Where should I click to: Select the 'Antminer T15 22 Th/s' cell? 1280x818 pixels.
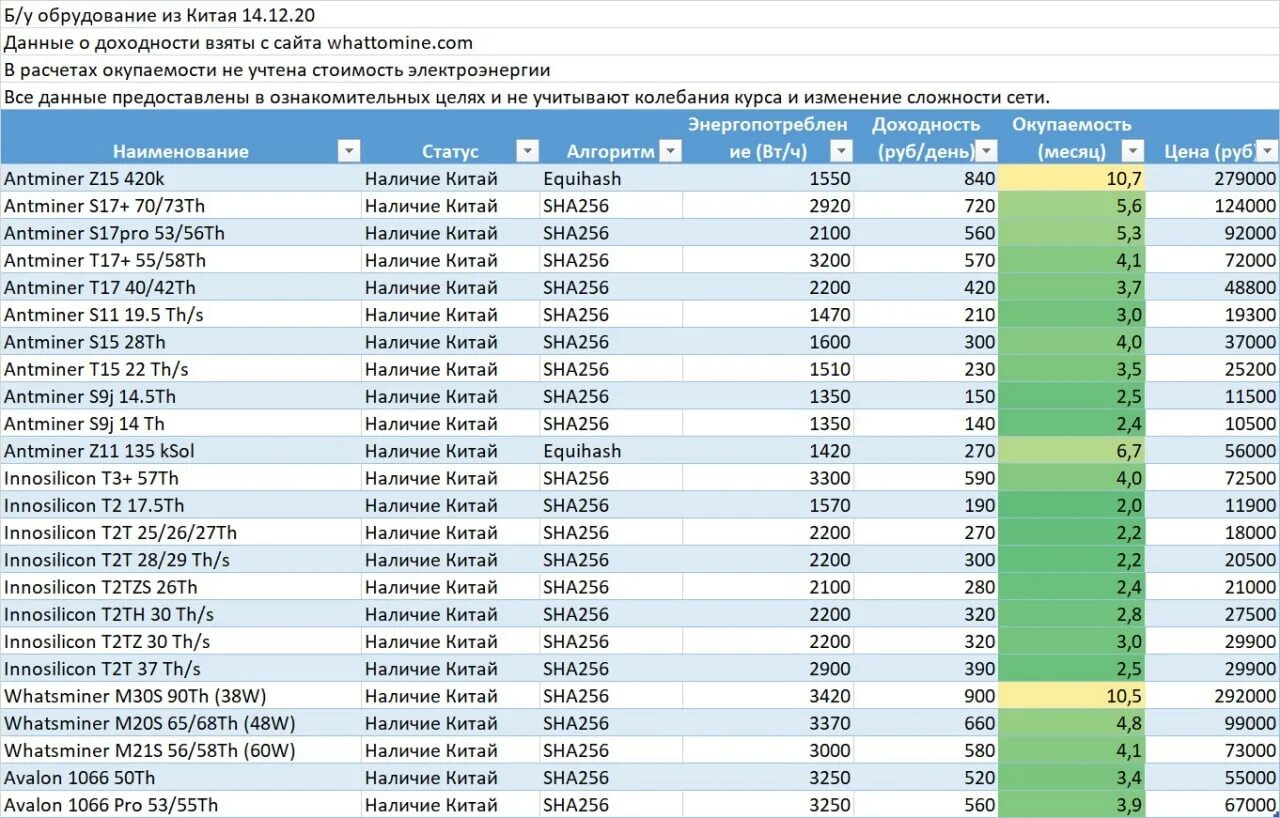pos(180,369)
